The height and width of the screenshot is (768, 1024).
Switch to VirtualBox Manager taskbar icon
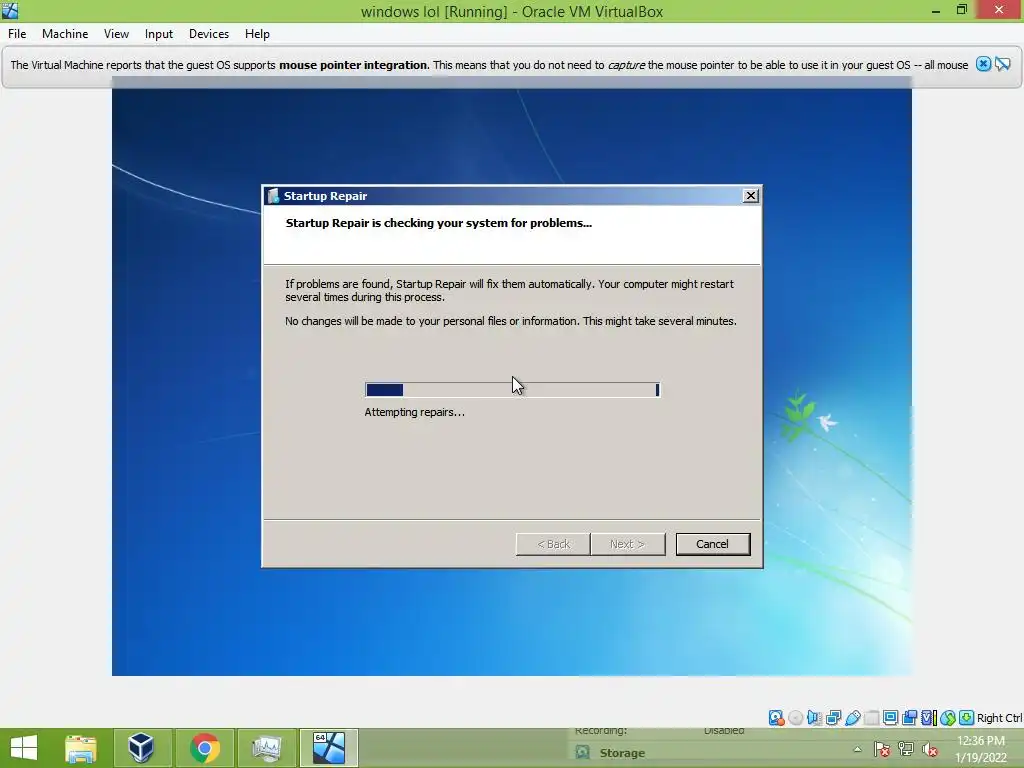[x=141, y=748]
